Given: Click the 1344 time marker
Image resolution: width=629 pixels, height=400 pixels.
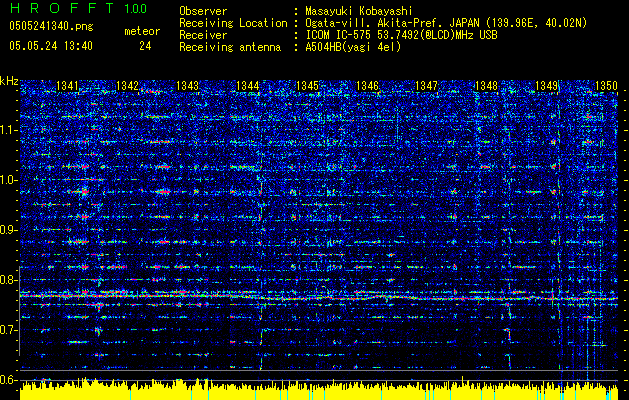Looking at the screenshot, I should (x=248, y=85).
